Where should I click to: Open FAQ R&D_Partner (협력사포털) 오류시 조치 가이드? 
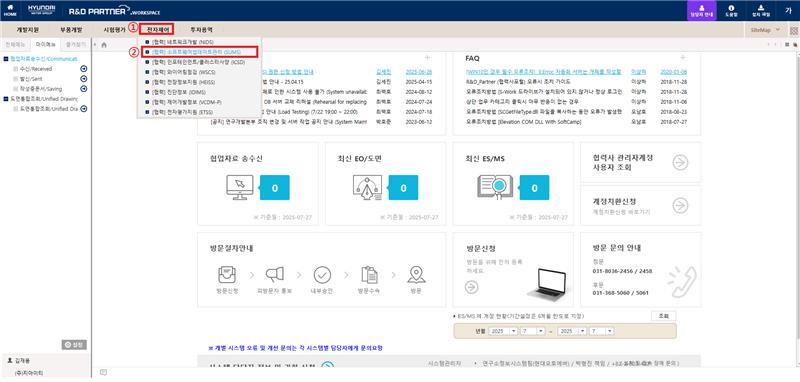pyautogui.click(x=519, y=81)
